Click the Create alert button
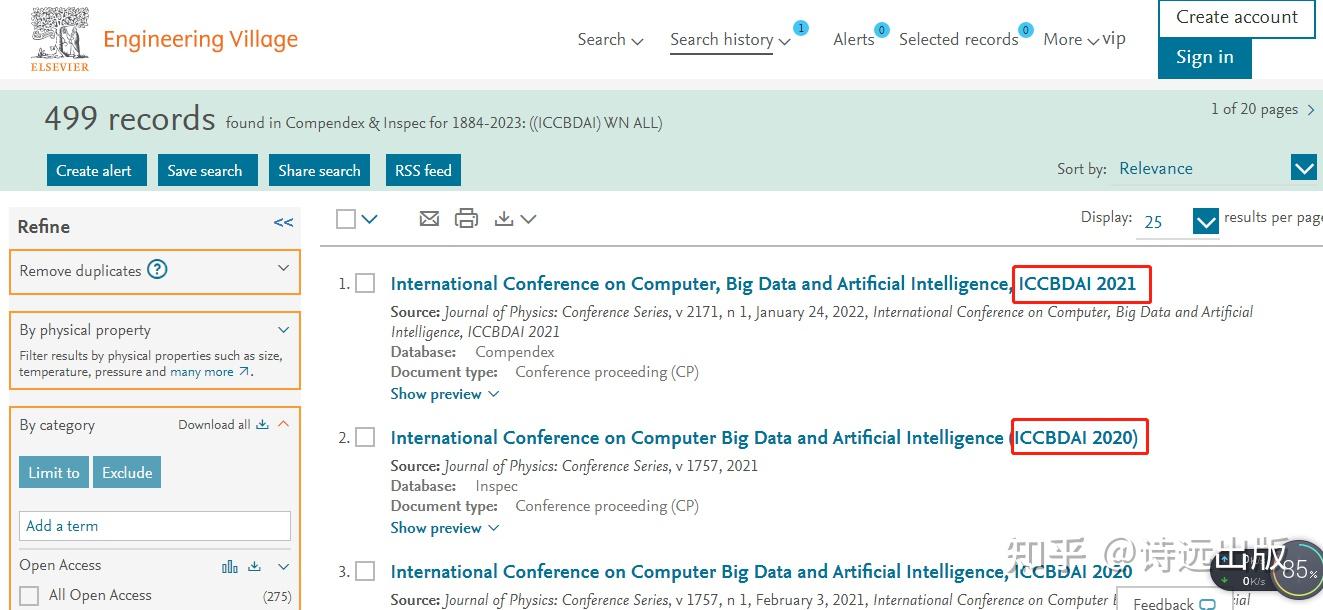The width and height of the screenshot is (1323, 610). tap(94, 170)
